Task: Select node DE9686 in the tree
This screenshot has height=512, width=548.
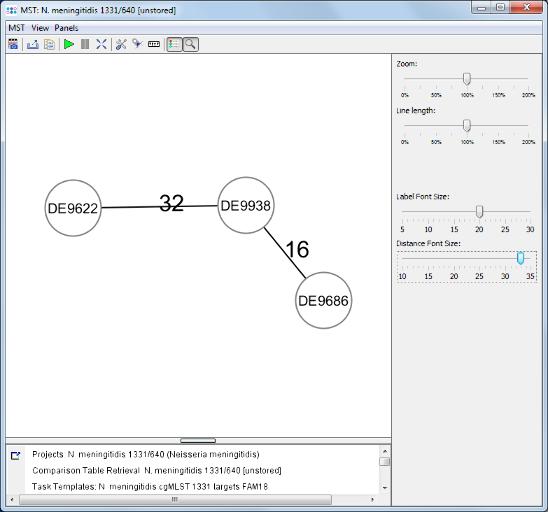Action: point(324,301)
